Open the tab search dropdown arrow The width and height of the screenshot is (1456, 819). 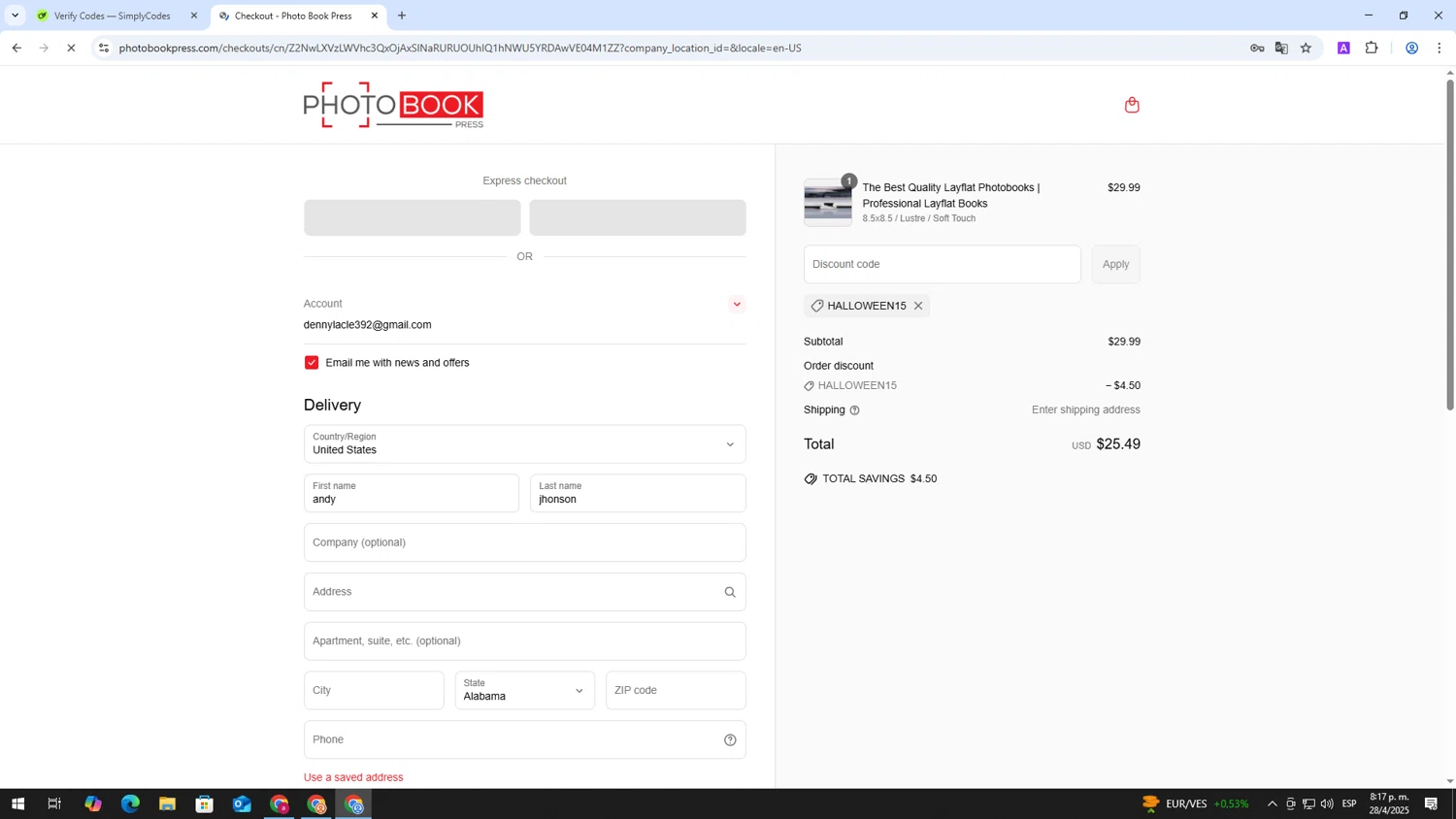(x=15, y=16)
